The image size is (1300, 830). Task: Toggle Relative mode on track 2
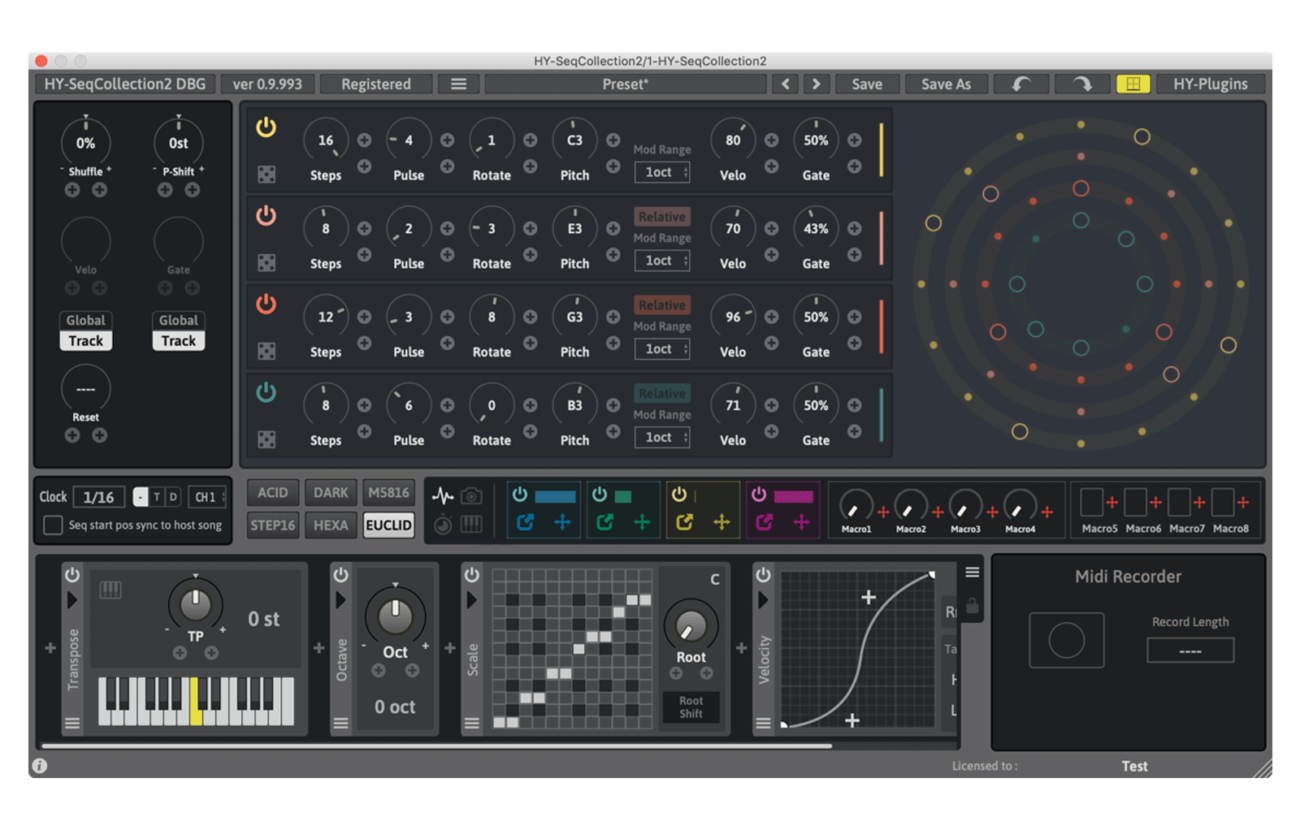point(662,216)
